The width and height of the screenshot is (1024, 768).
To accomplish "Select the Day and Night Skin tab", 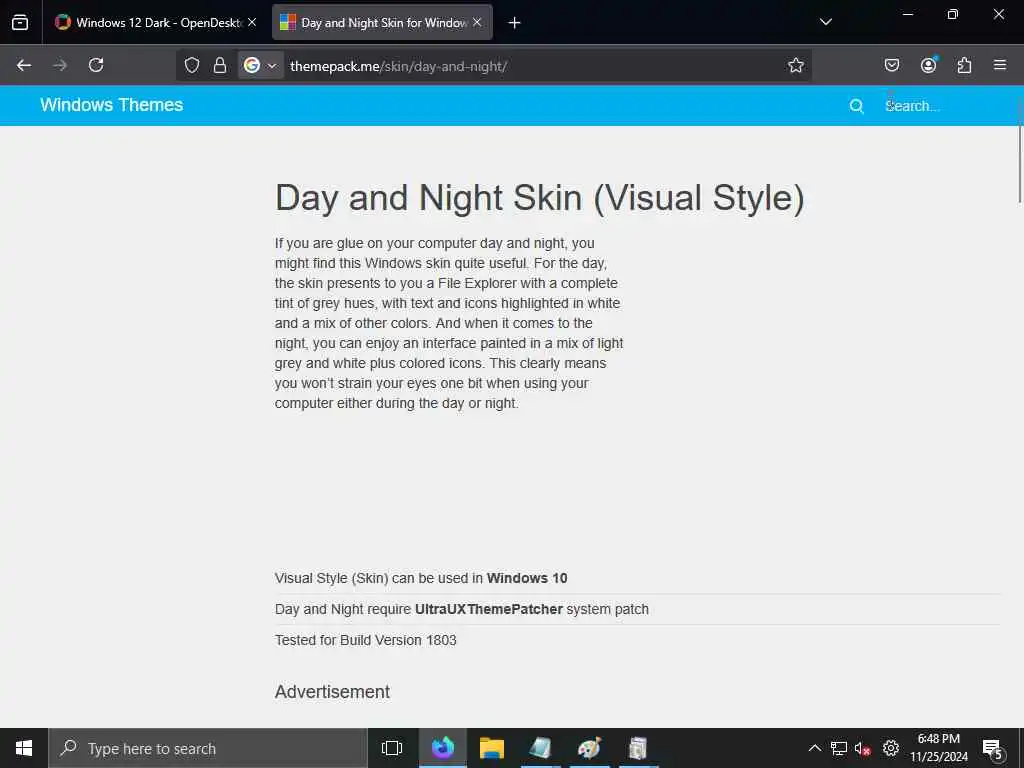I will pyautogui.click(x=382, y=22).
